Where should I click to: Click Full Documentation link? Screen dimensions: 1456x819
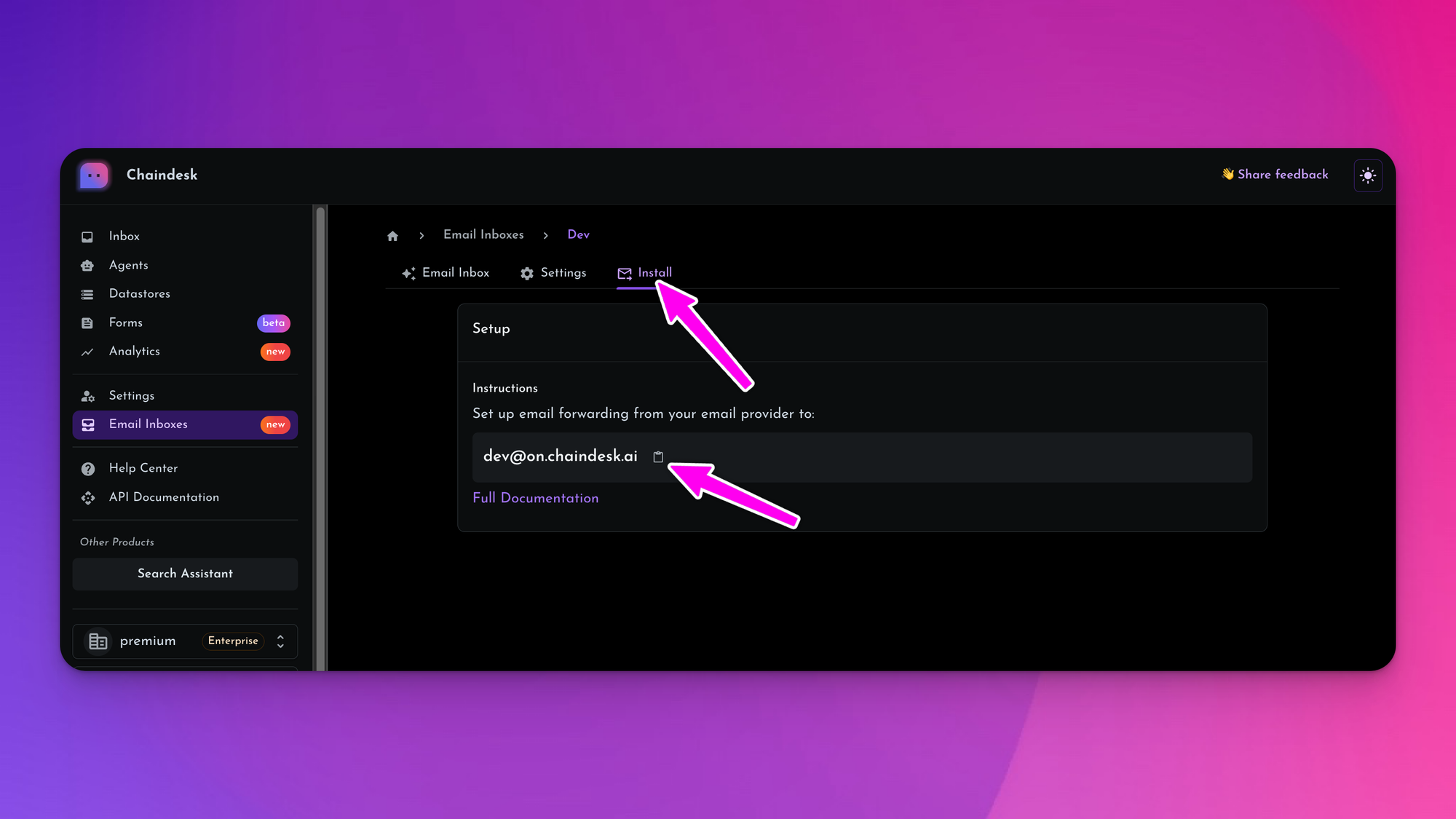pyautogui.click(x=535, y=498)
